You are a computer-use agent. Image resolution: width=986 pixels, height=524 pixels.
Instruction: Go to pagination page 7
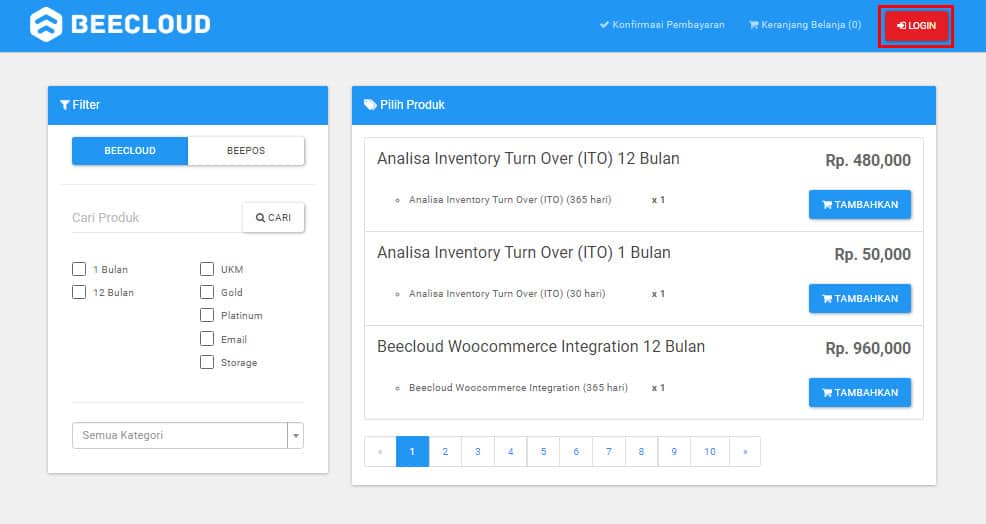tap(609, 452)
